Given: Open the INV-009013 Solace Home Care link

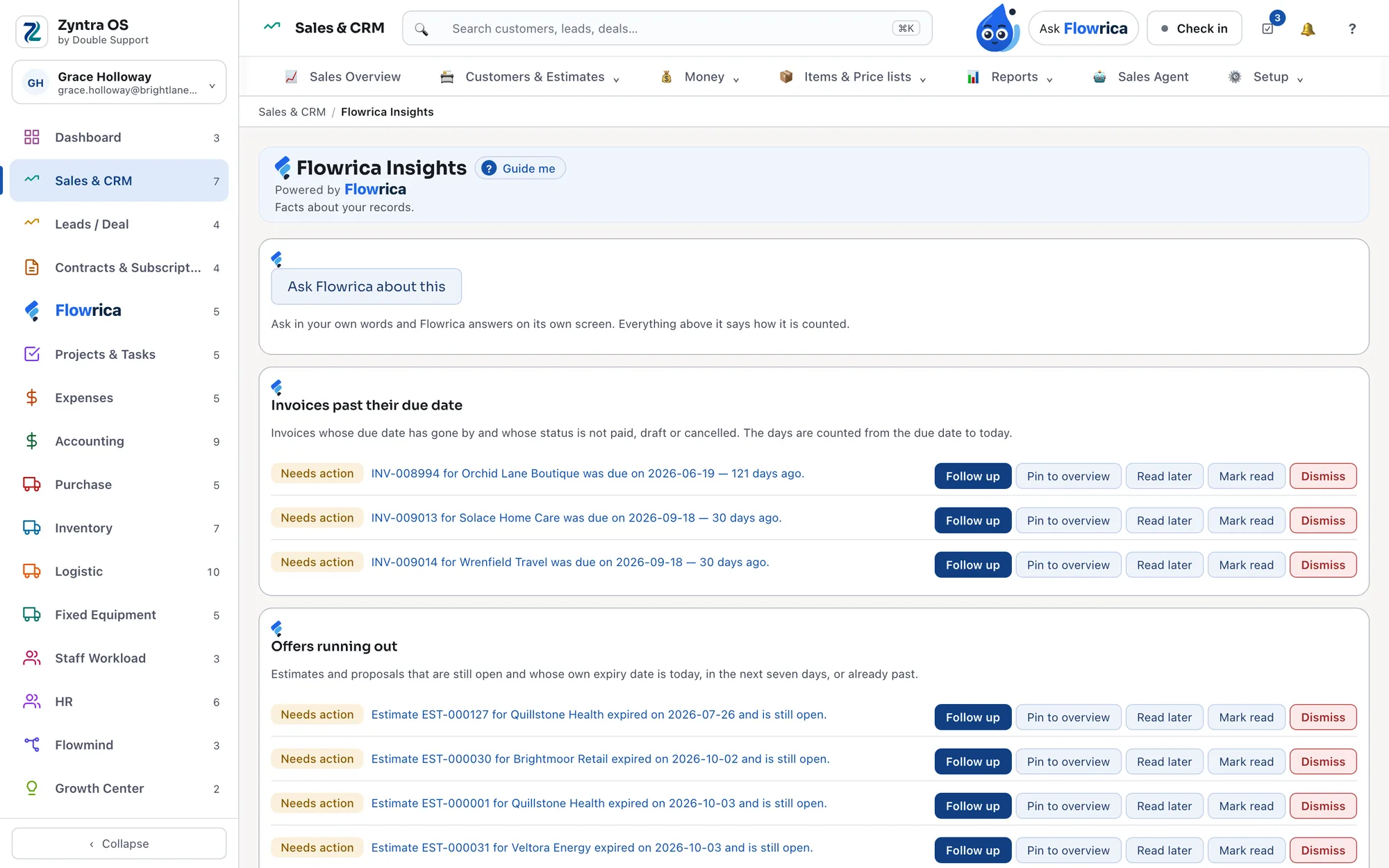Looking at the screenshot, I should (576, 518).
